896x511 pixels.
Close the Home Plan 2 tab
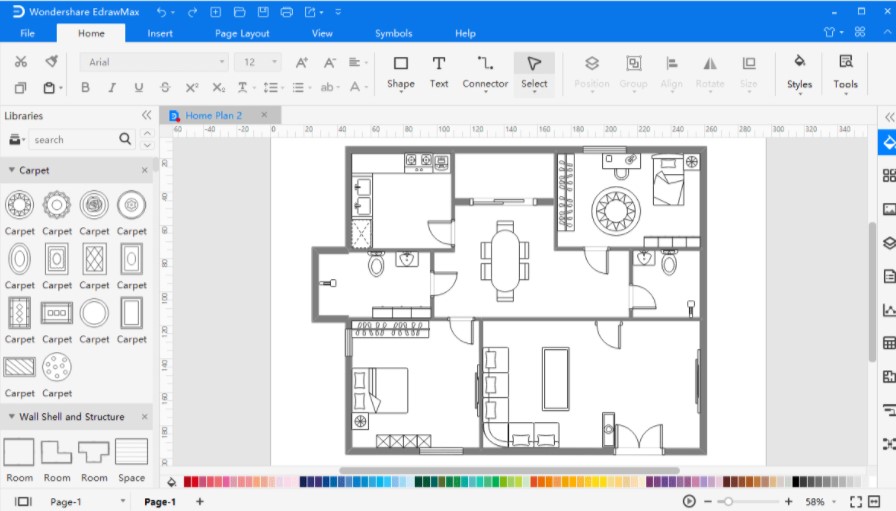(x=264, y=115)
